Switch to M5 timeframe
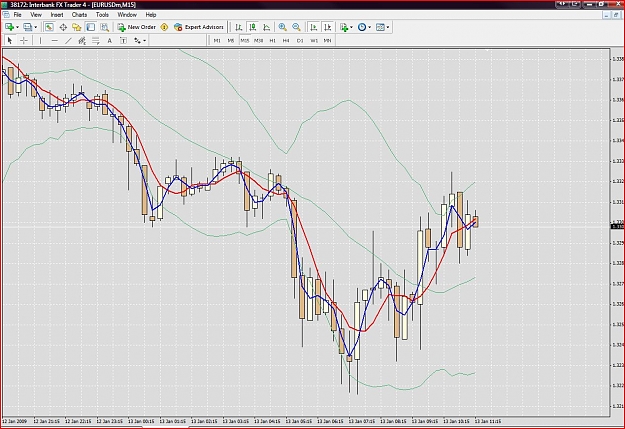This screenshot has width=625, height=429. (x=231, y=40)
